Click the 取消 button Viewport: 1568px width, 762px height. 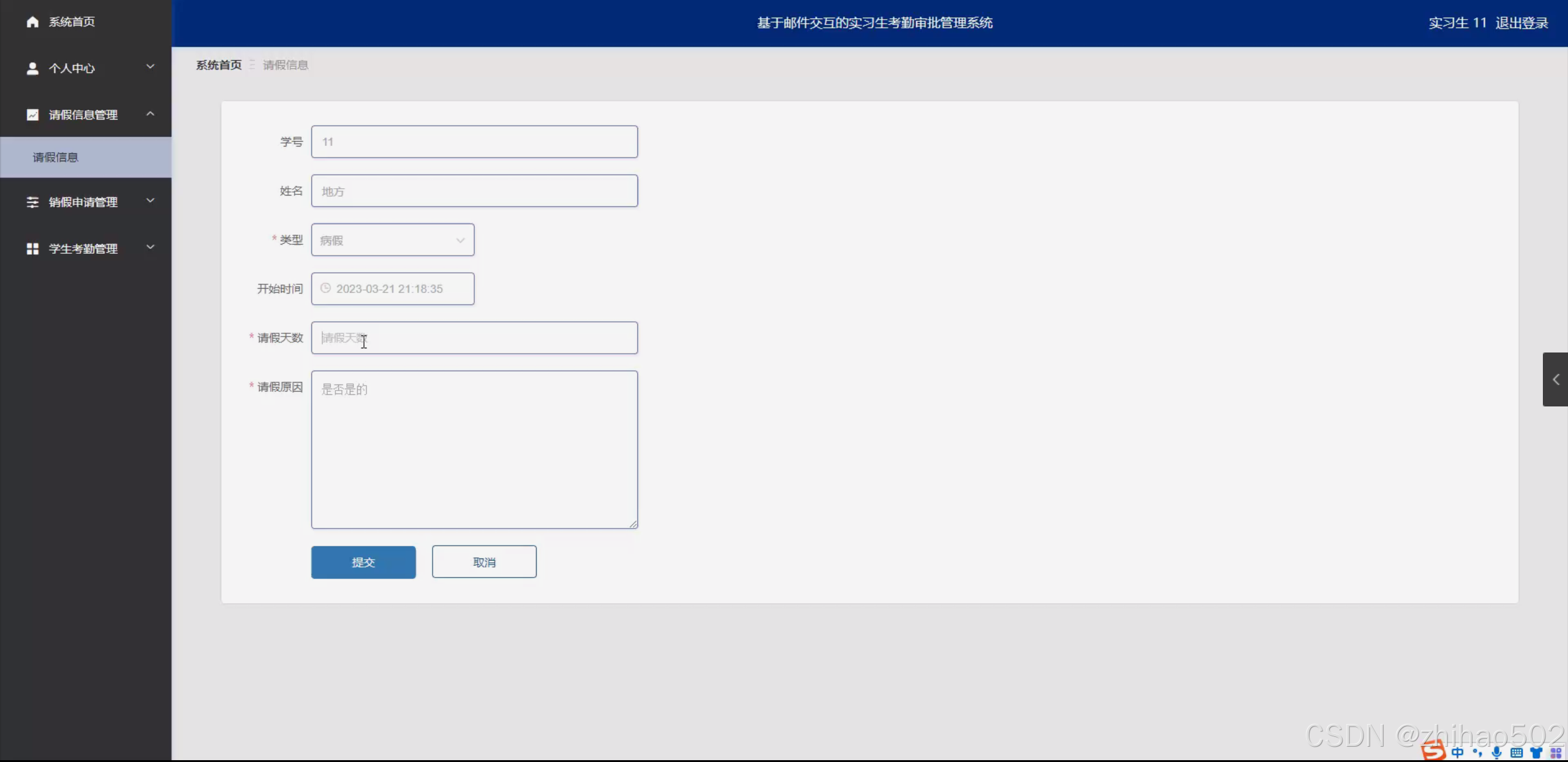(x=483, y=562)
